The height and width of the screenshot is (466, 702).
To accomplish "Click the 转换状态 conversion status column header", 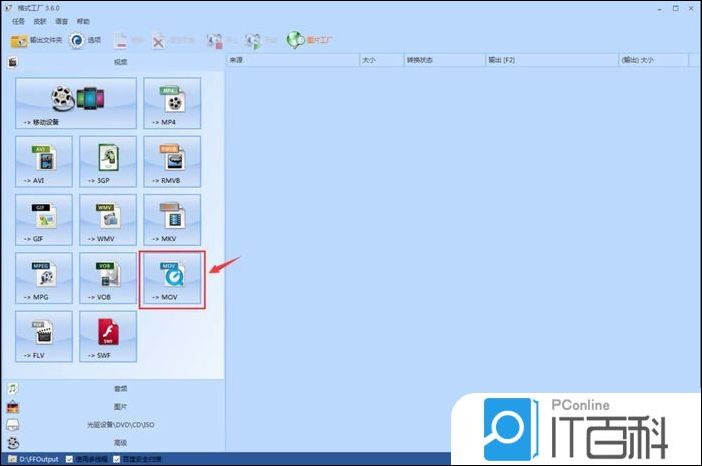I will pos(445,60).
